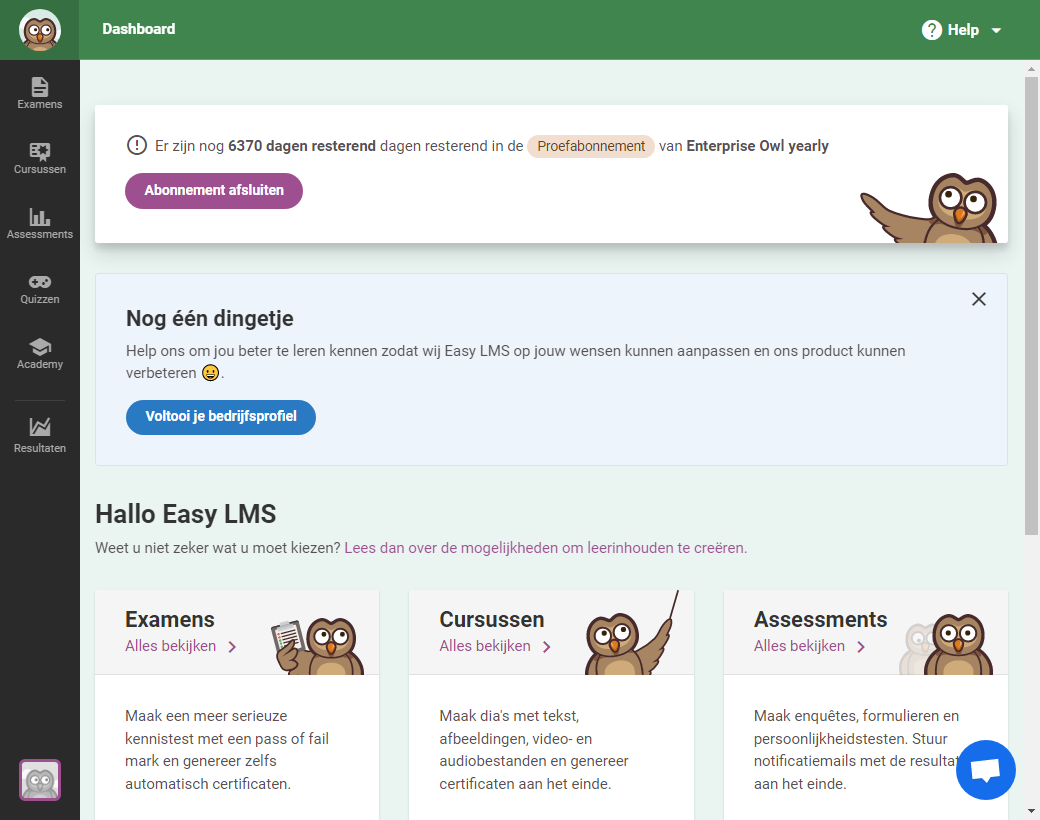Open the Examens sidebar section
Screen dimensions: 1040x820
40,94
